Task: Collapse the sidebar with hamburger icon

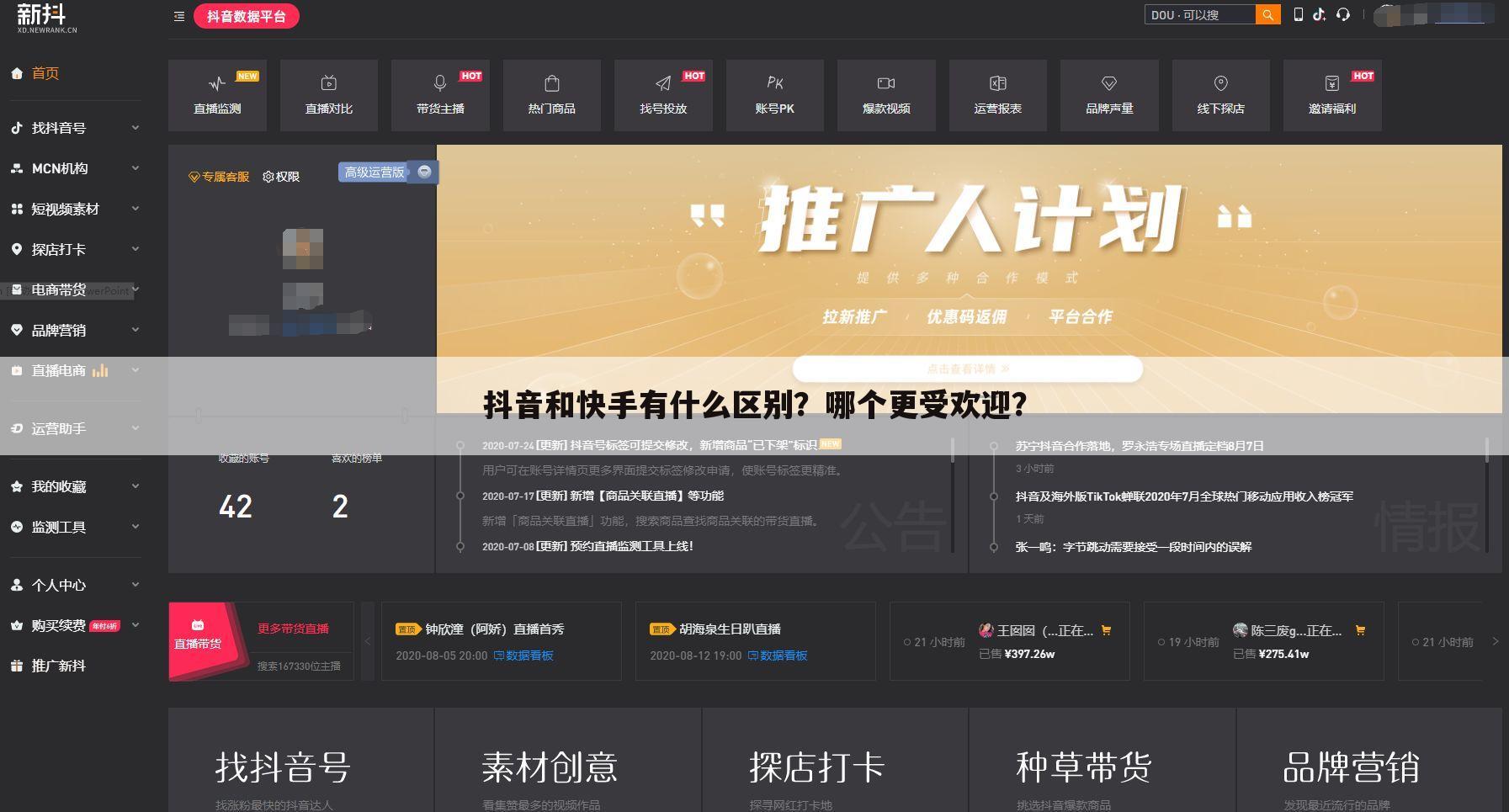Action: [179, 16]
